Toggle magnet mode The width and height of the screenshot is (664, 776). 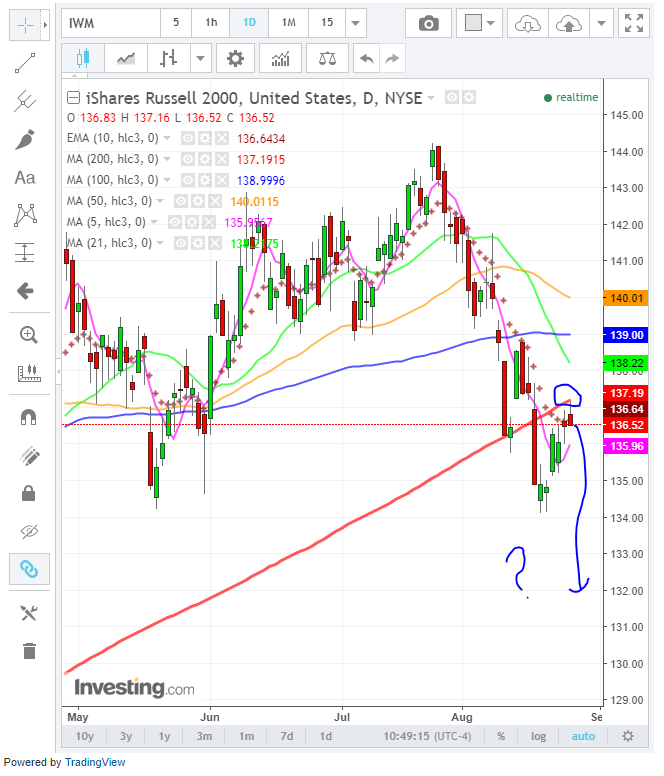(29, 417)
